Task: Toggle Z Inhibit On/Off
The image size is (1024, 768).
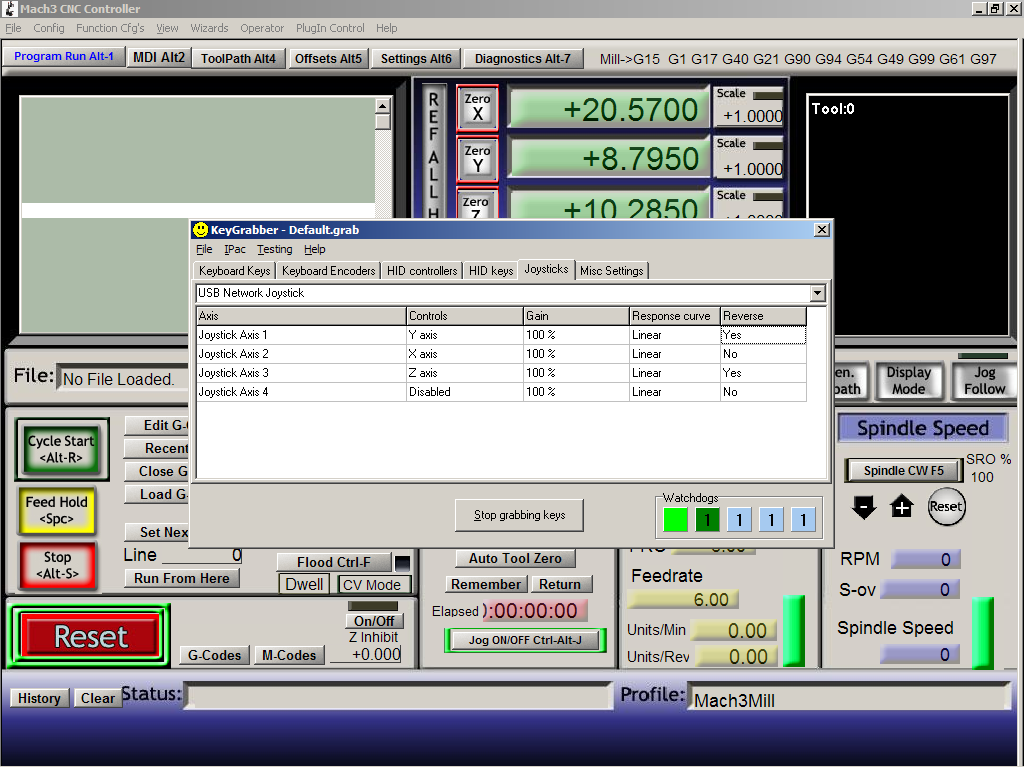Action: coord(374,621)
